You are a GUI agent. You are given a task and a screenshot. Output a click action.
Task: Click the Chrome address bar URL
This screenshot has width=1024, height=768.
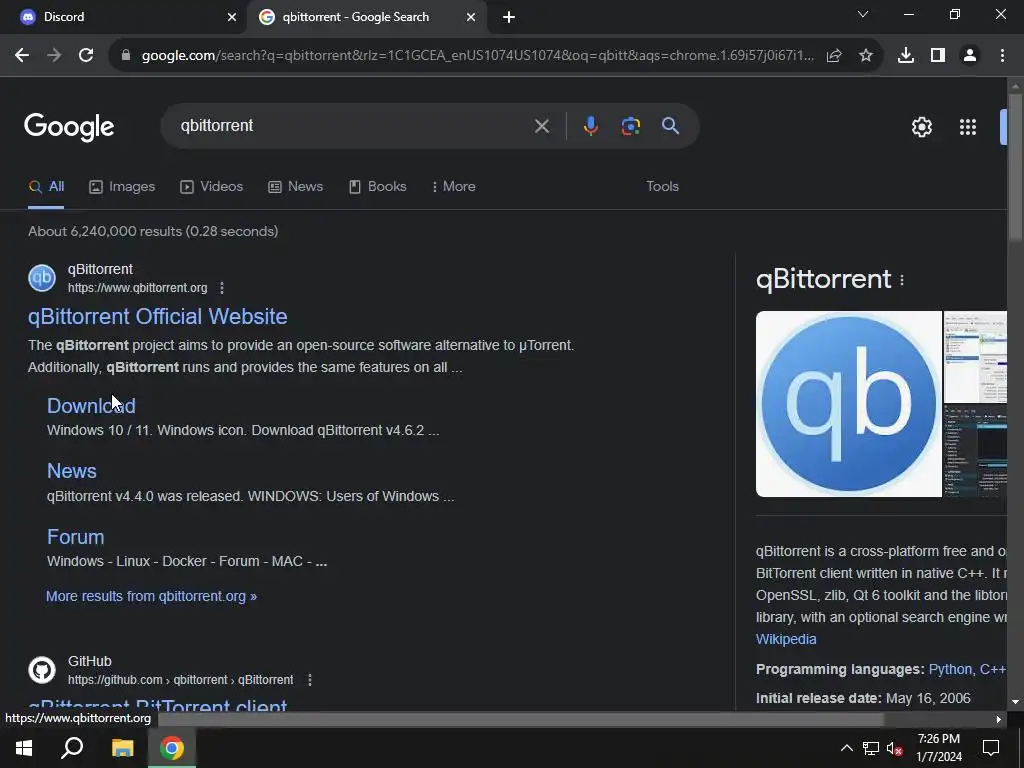click(x=477, y=56)
